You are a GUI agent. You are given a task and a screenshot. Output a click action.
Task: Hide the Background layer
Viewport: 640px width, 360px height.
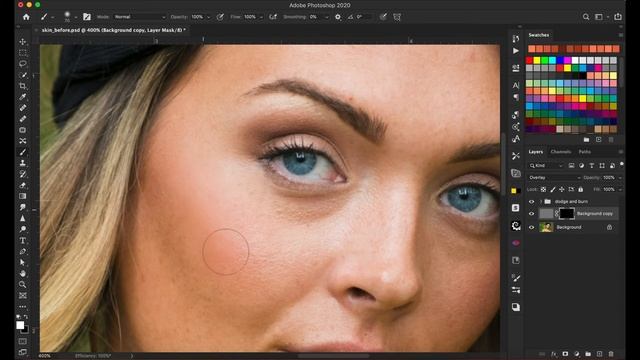(531, 227)
